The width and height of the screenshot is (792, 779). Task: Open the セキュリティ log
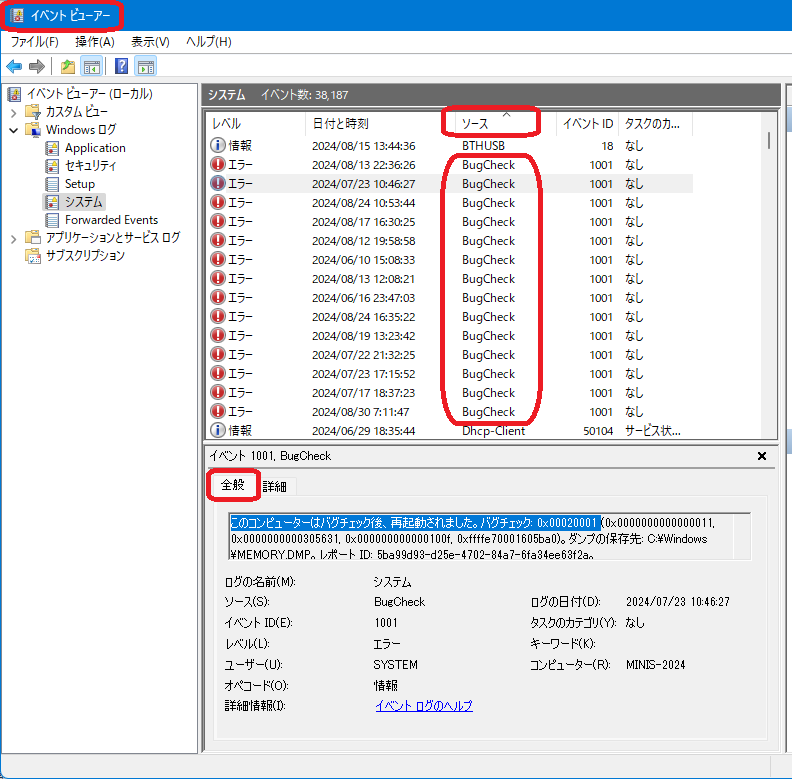click(90, 166)
